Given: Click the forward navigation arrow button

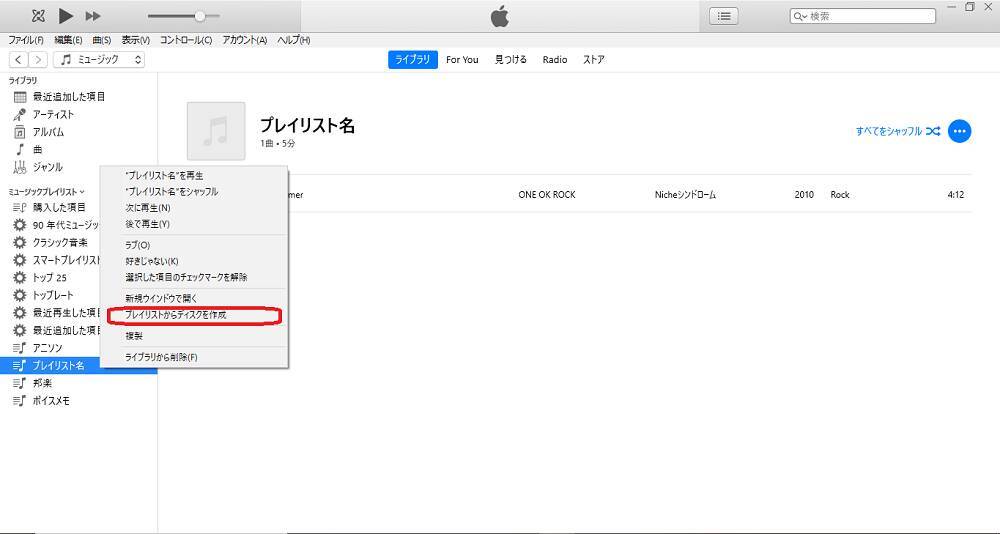Looking at the screenshot, I should pos(38,60).
